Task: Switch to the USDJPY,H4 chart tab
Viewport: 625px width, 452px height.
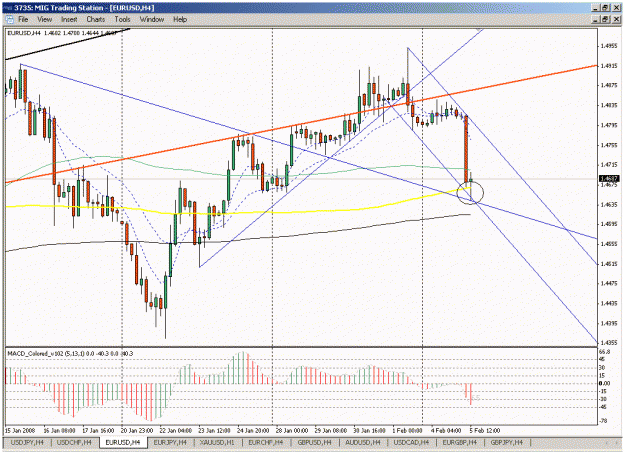Action: pos(27,442)
